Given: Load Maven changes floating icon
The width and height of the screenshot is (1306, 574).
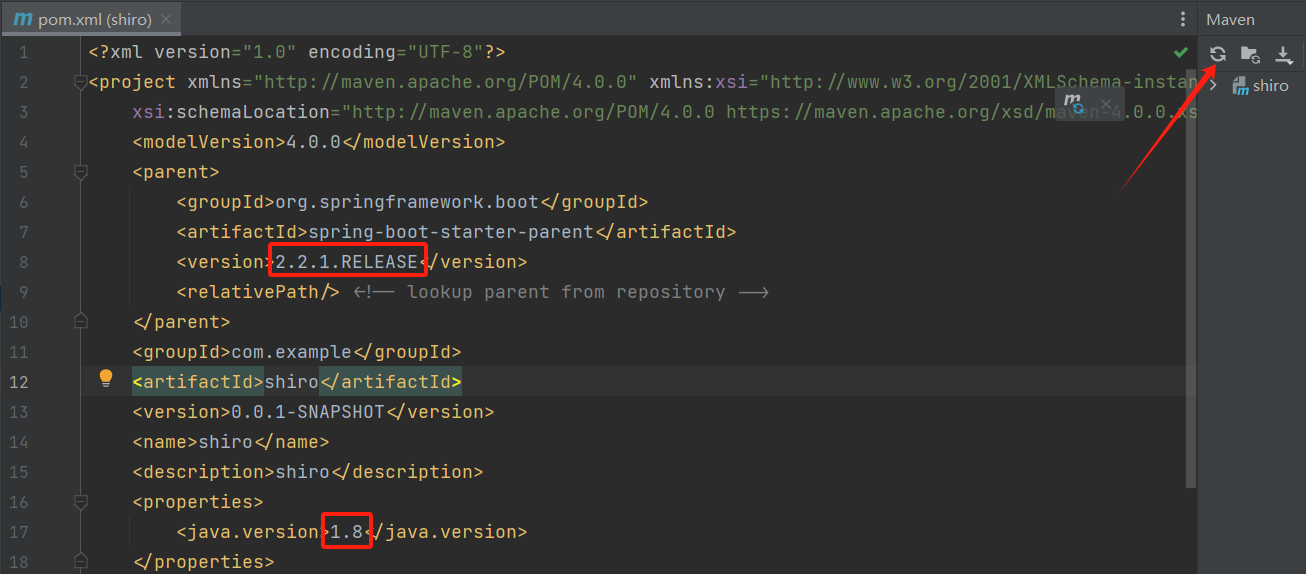Looking at the screenshot, I should 1074,103.
